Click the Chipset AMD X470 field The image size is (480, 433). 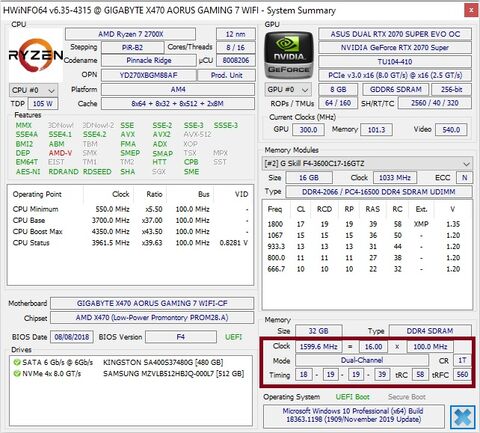click(152, 317)
